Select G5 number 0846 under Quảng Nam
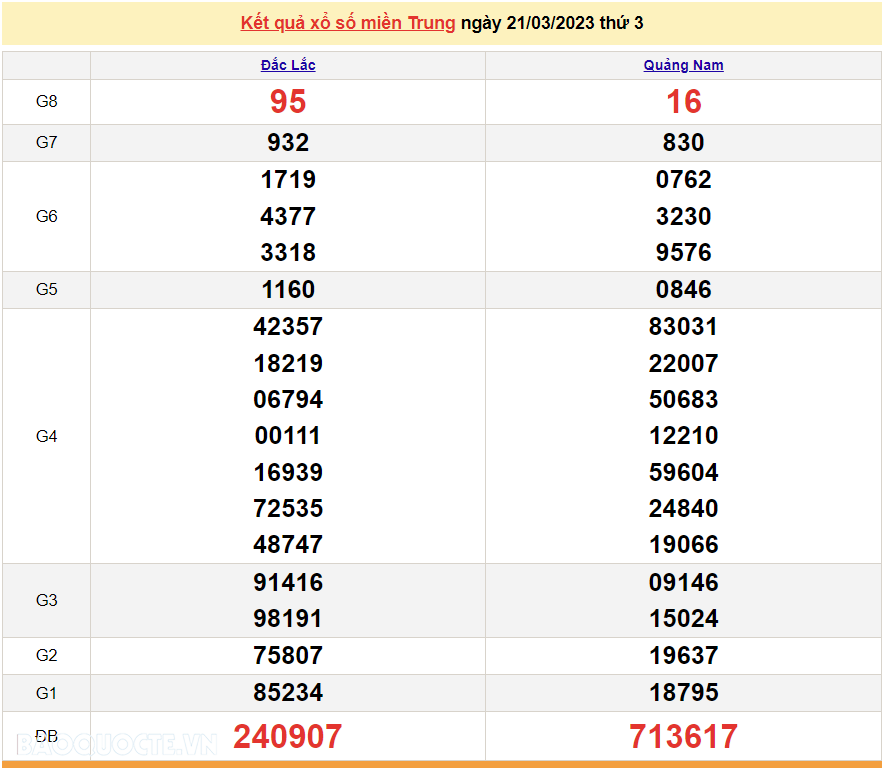The image size is (884, 768). 683,290
